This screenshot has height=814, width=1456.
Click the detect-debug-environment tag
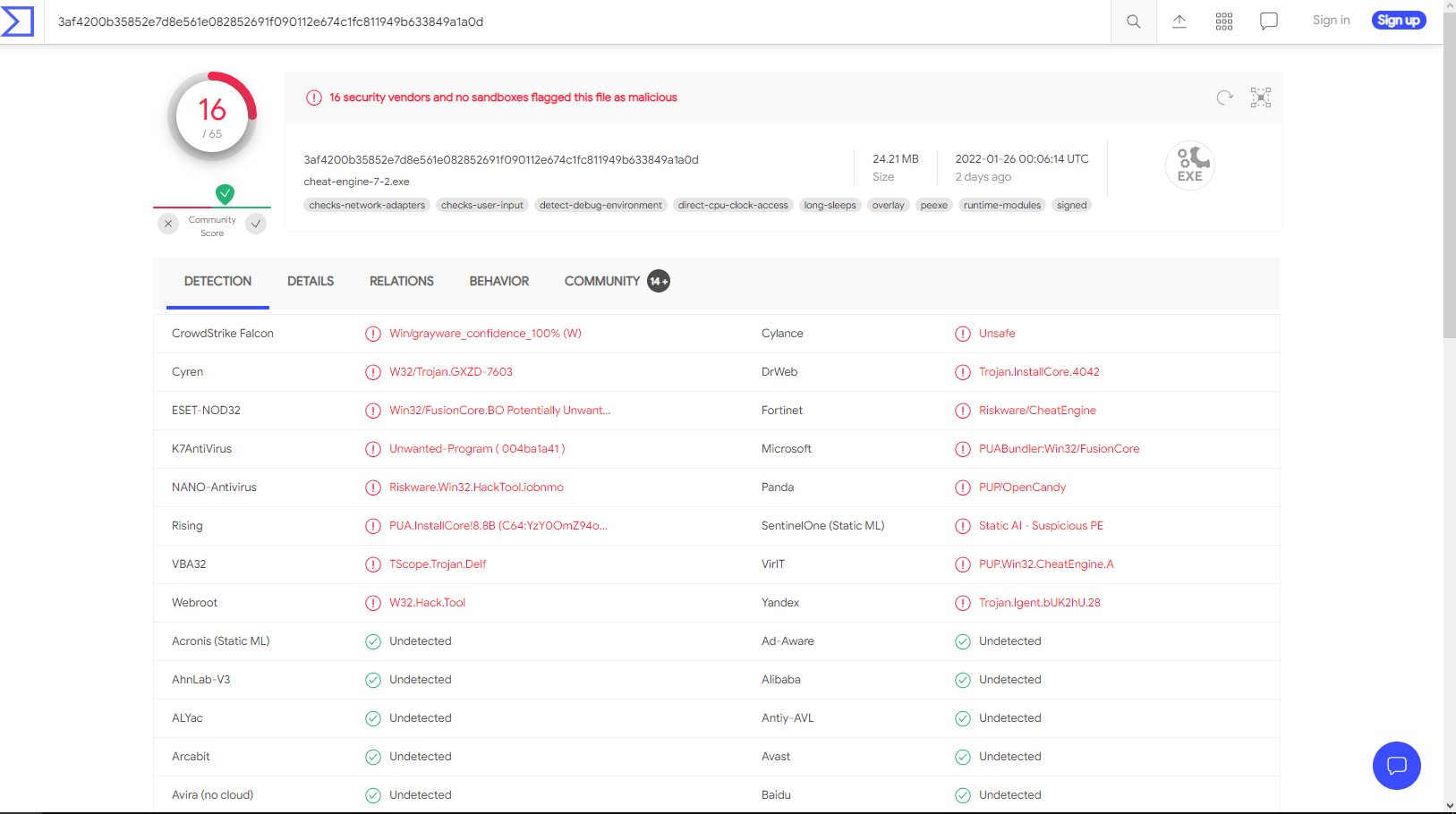pyautogui.click(x=600, y=206)
